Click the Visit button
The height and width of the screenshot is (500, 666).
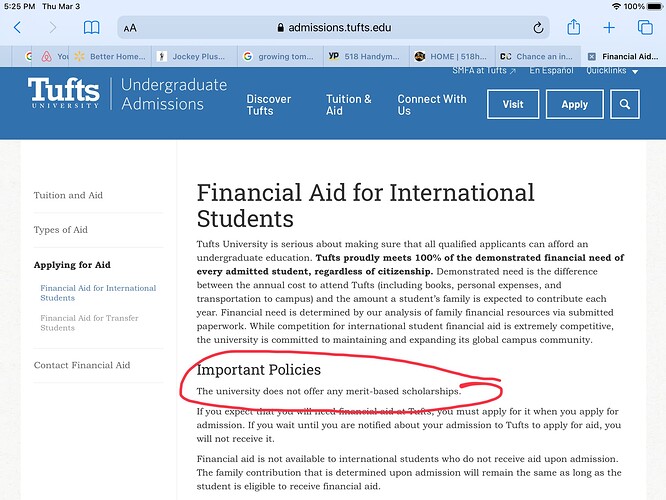tap(513, 104)
